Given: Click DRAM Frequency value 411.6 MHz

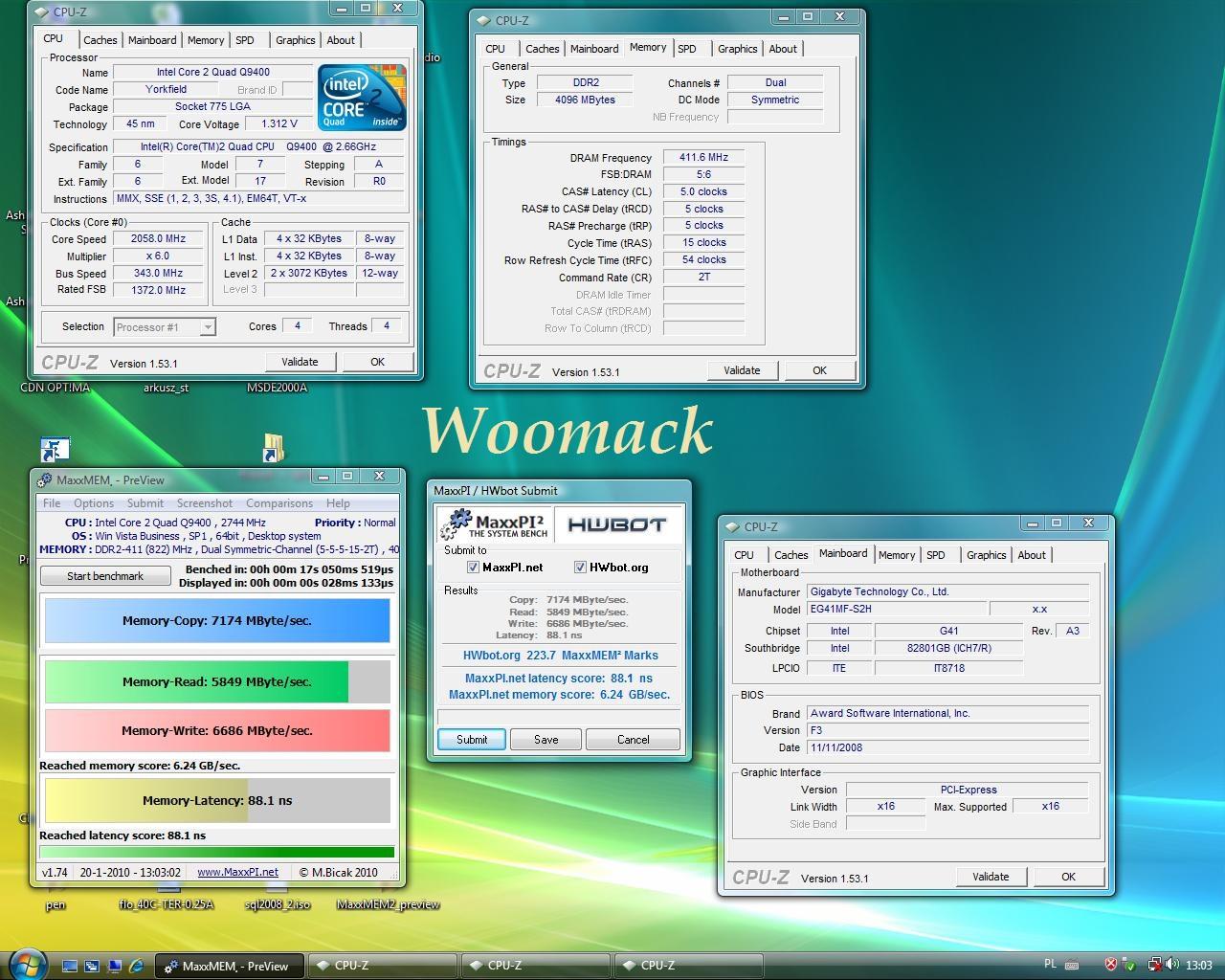Looking at the screenshot, I should coord(703,158).
